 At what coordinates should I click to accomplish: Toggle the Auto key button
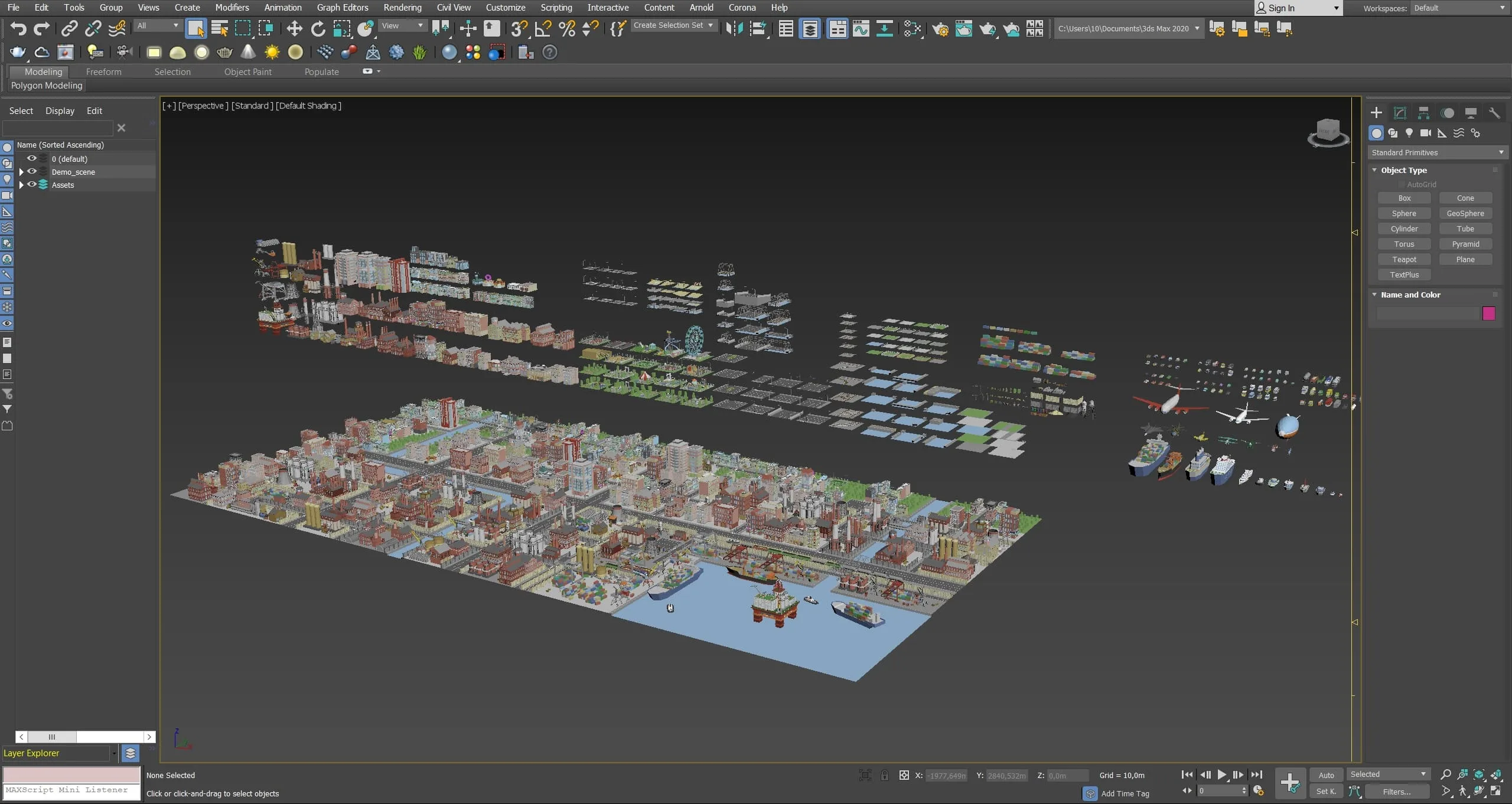coord(1326,775)
